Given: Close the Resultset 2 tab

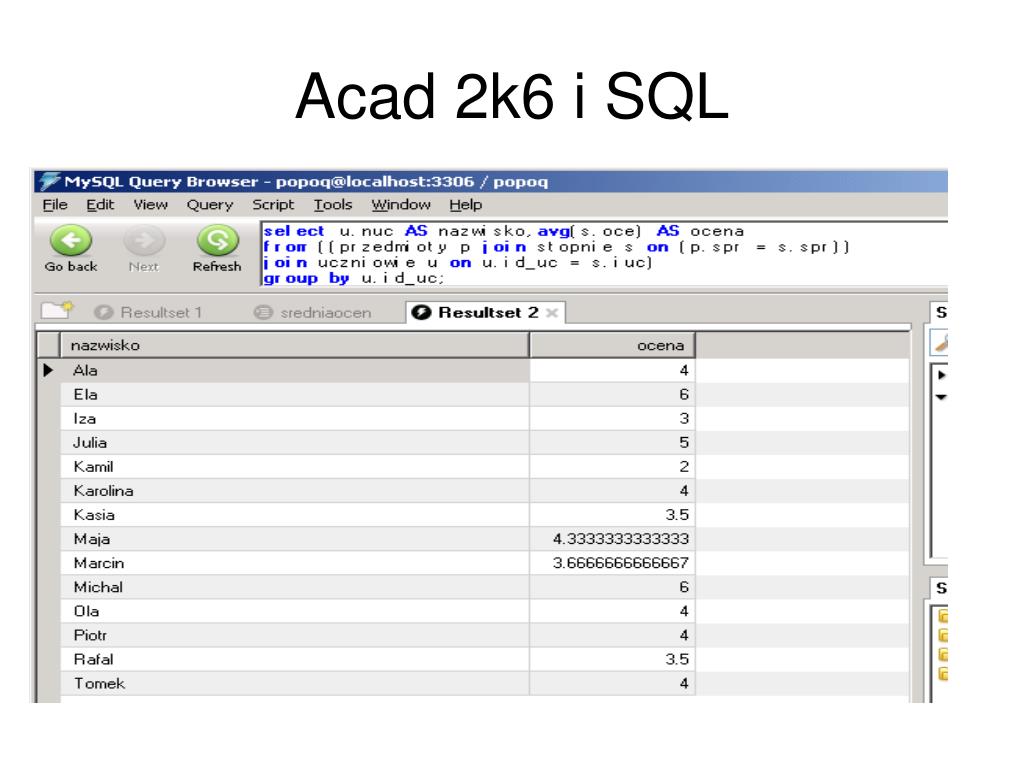Looking at the screenshot, I should 552,313.
